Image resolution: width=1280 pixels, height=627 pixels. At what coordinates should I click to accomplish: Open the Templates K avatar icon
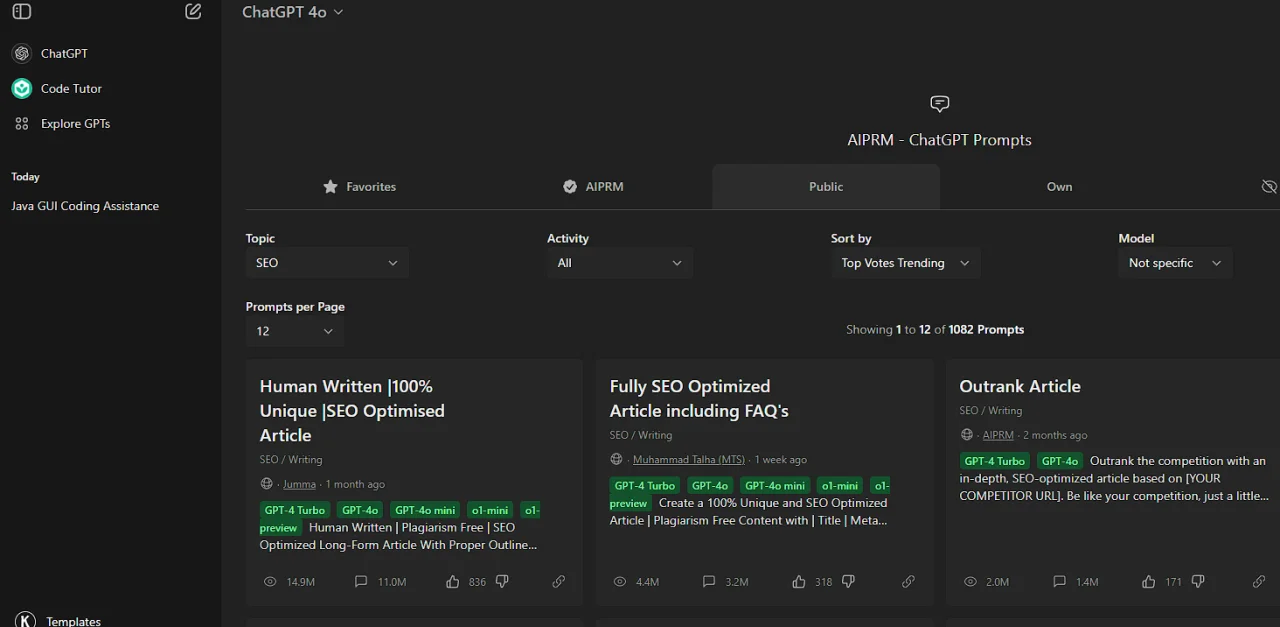[x=25, y=619]
